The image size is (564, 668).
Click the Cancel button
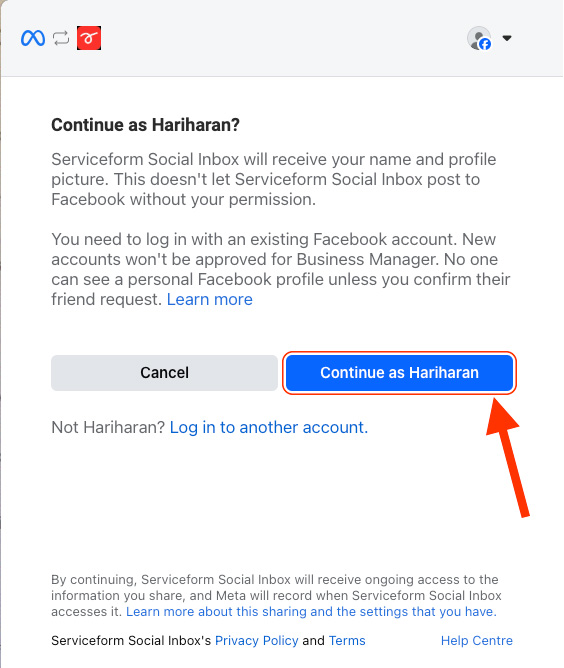[164, 373]
